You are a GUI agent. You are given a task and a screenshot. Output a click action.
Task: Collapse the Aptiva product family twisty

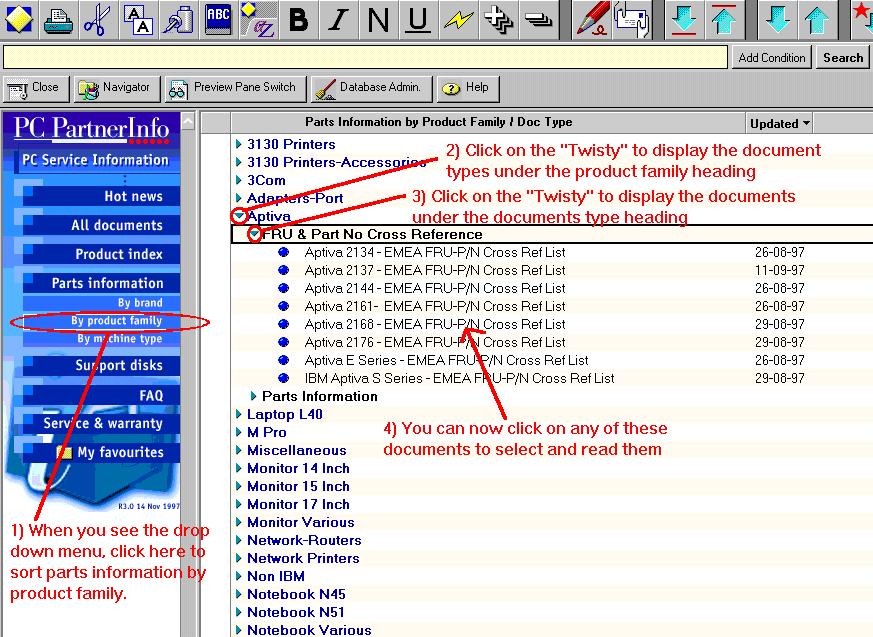(x=238, y=216)
